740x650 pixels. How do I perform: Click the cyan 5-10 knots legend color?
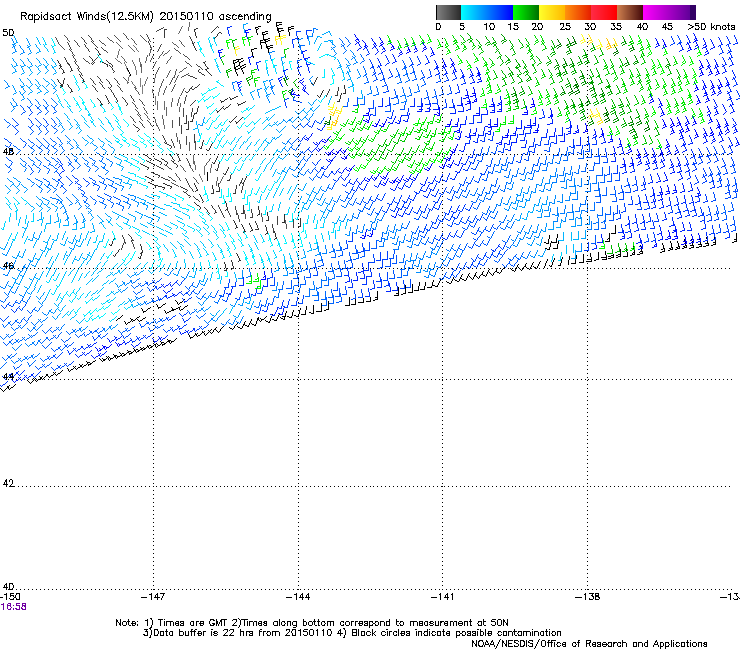point(474,12)
